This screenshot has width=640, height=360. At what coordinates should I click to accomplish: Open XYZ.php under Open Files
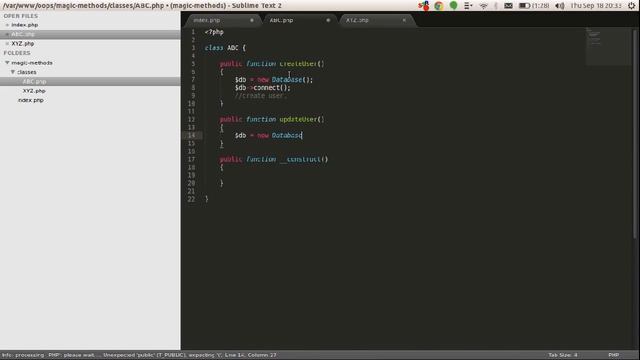[23, 44]
